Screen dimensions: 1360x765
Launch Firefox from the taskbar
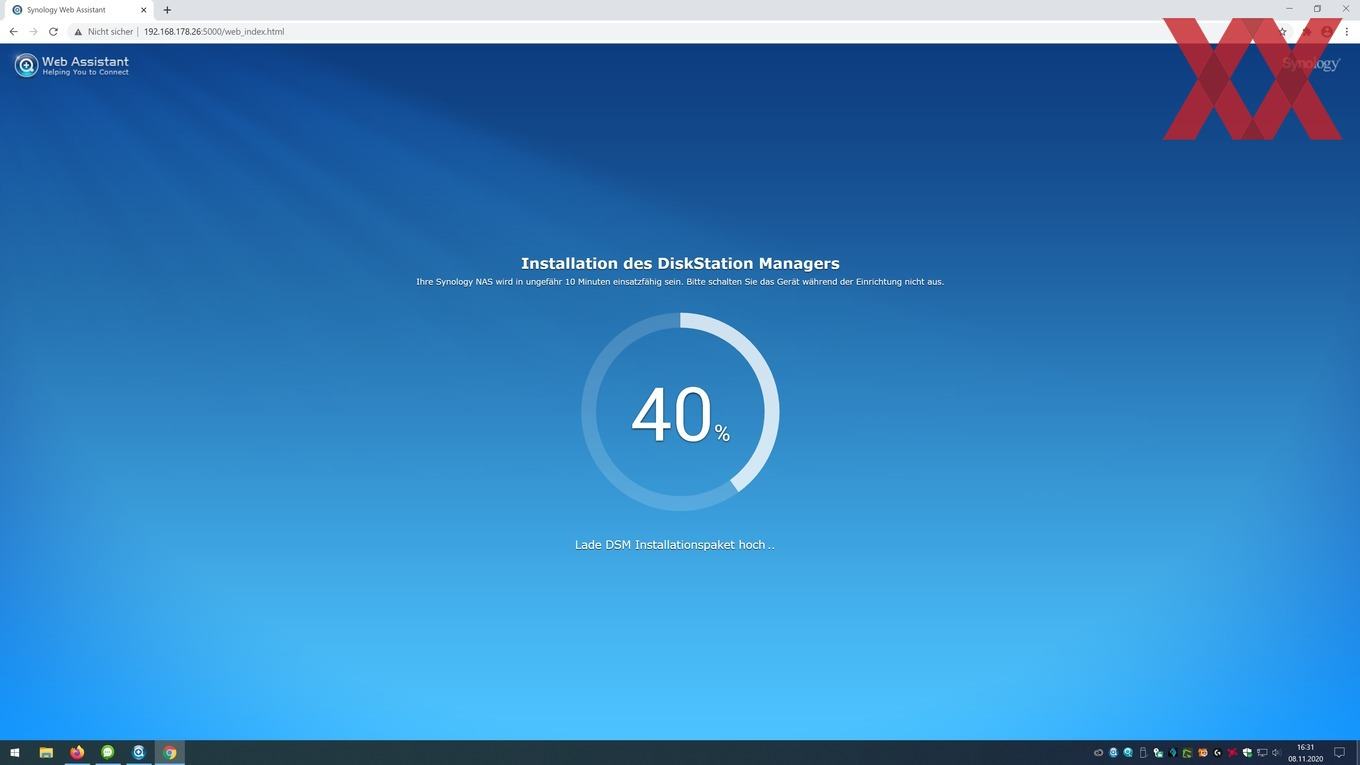click(x=77, y=753)
